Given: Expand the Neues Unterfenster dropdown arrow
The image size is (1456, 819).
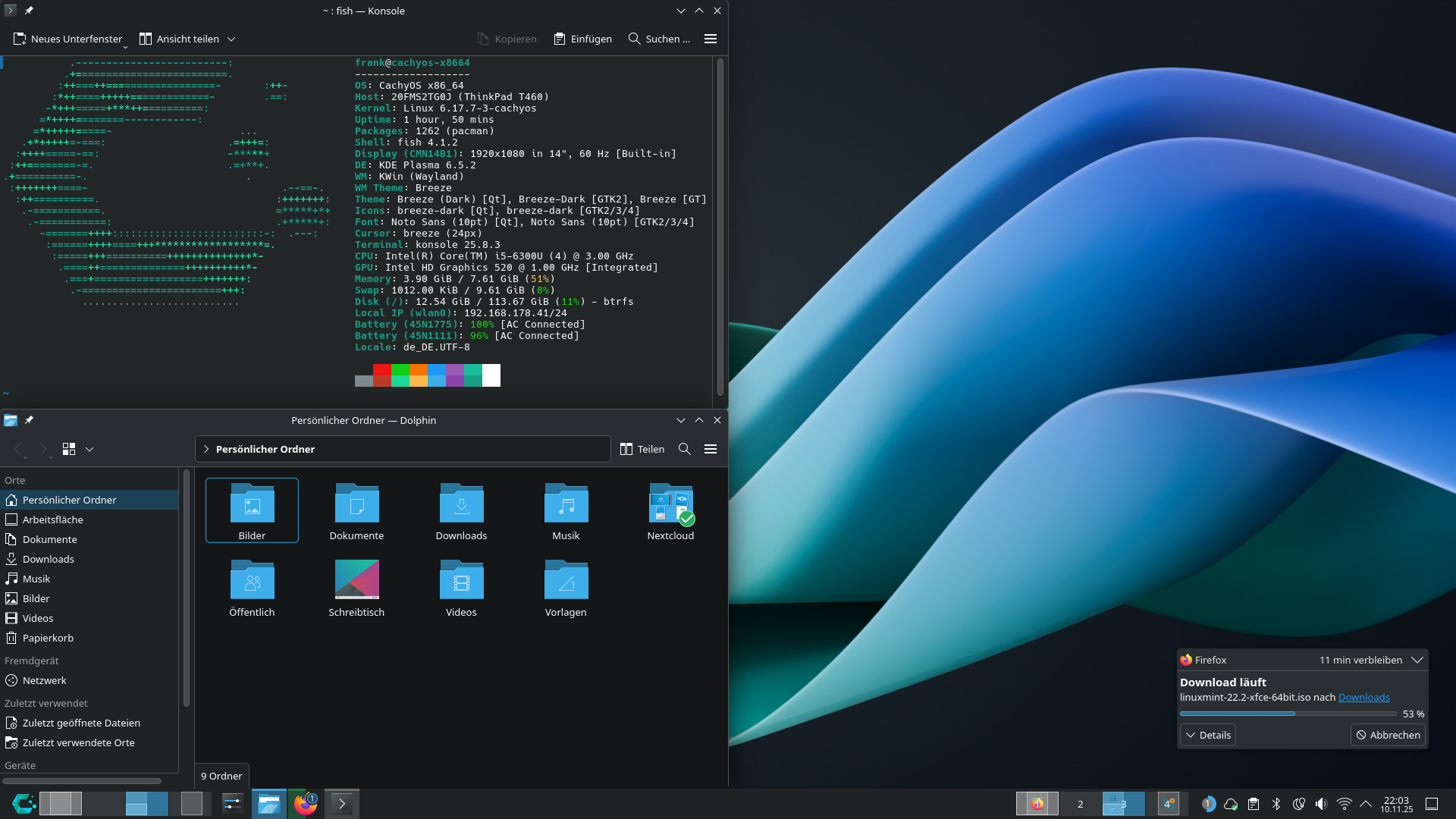Looking at the screenshot, I should 126,47.
